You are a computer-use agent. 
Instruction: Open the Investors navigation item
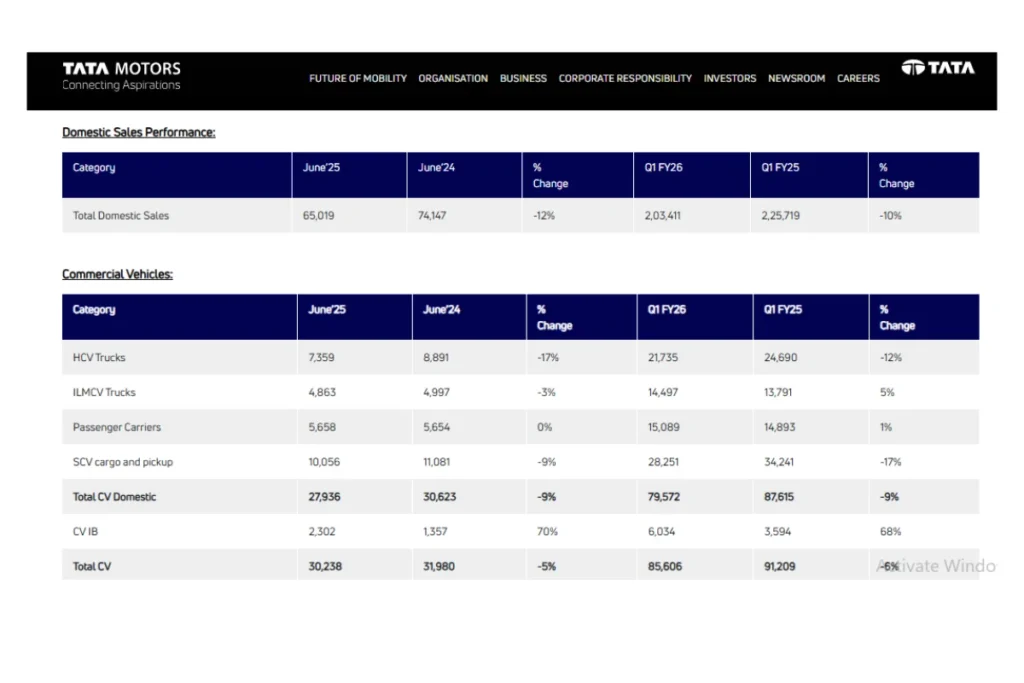[729, 78]
